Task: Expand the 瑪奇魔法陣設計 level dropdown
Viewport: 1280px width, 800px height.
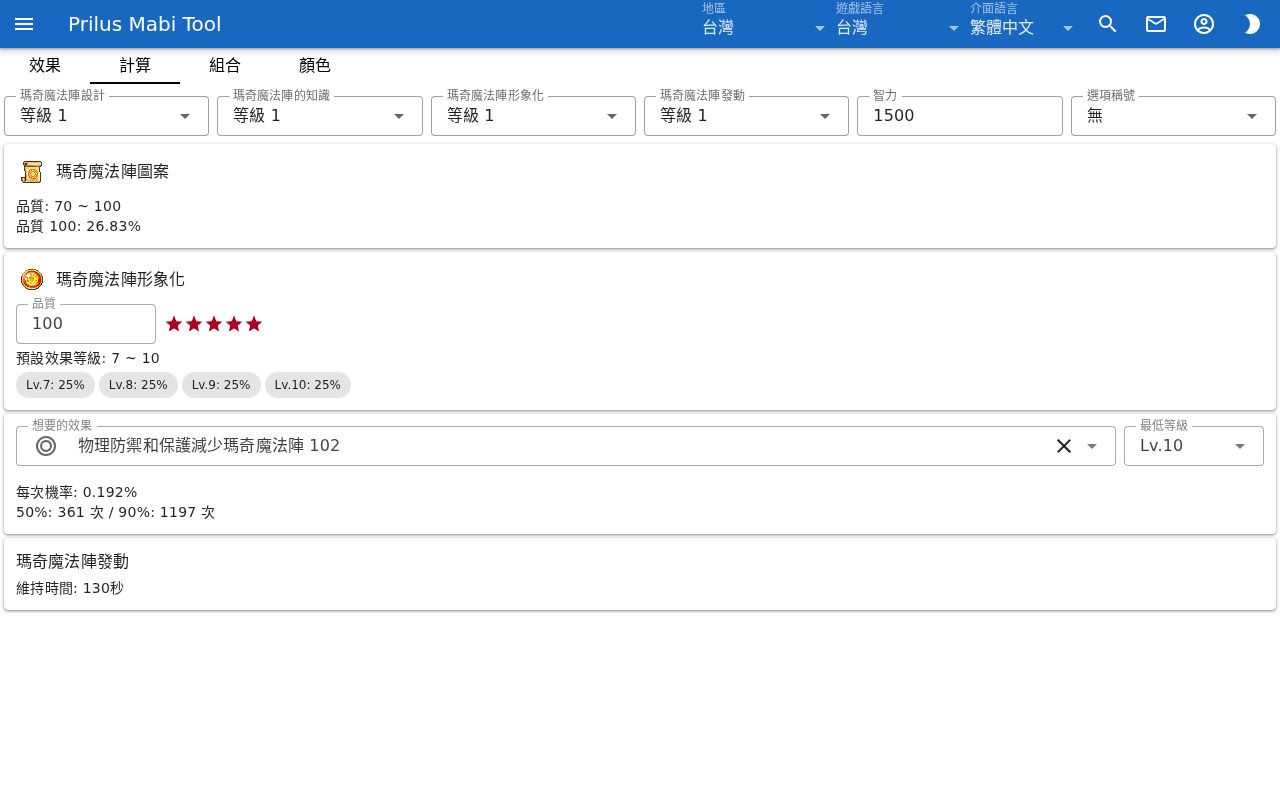Action: click(107, 116)
